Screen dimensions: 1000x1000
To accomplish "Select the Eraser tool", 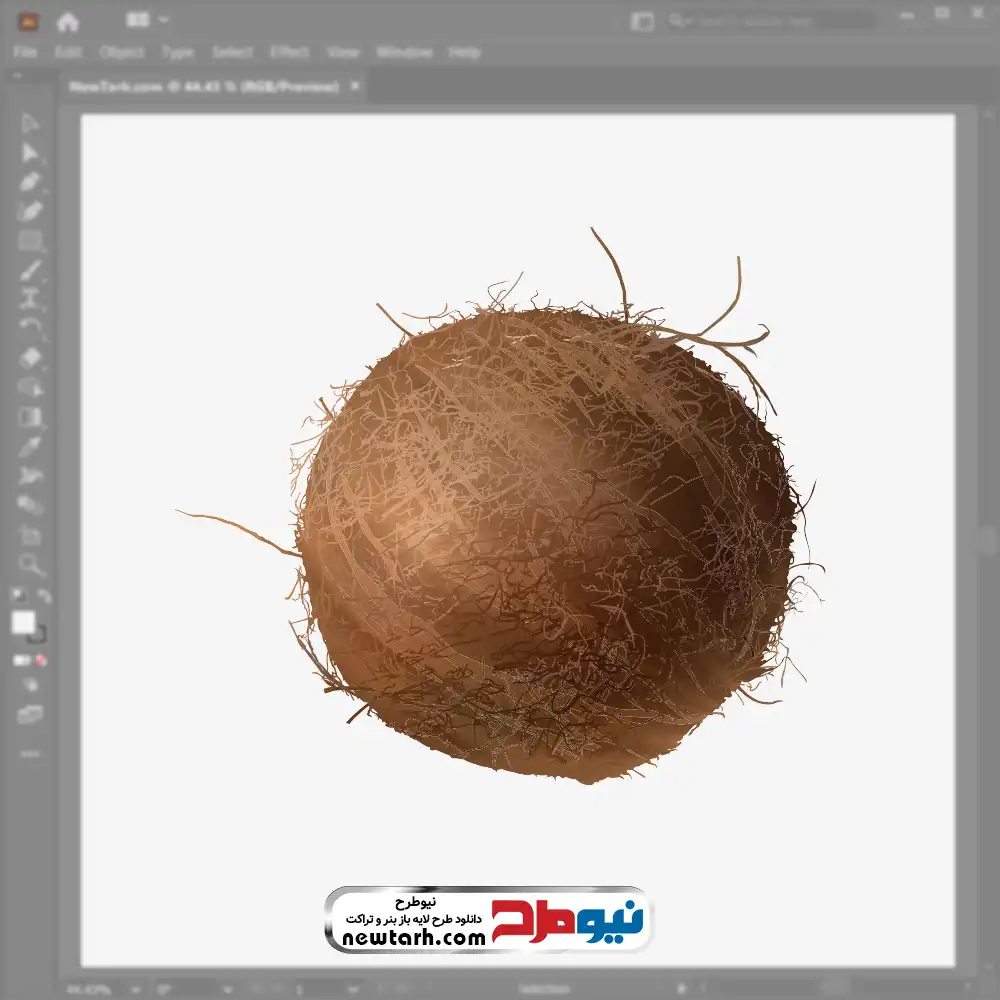I will coord(30,357).
